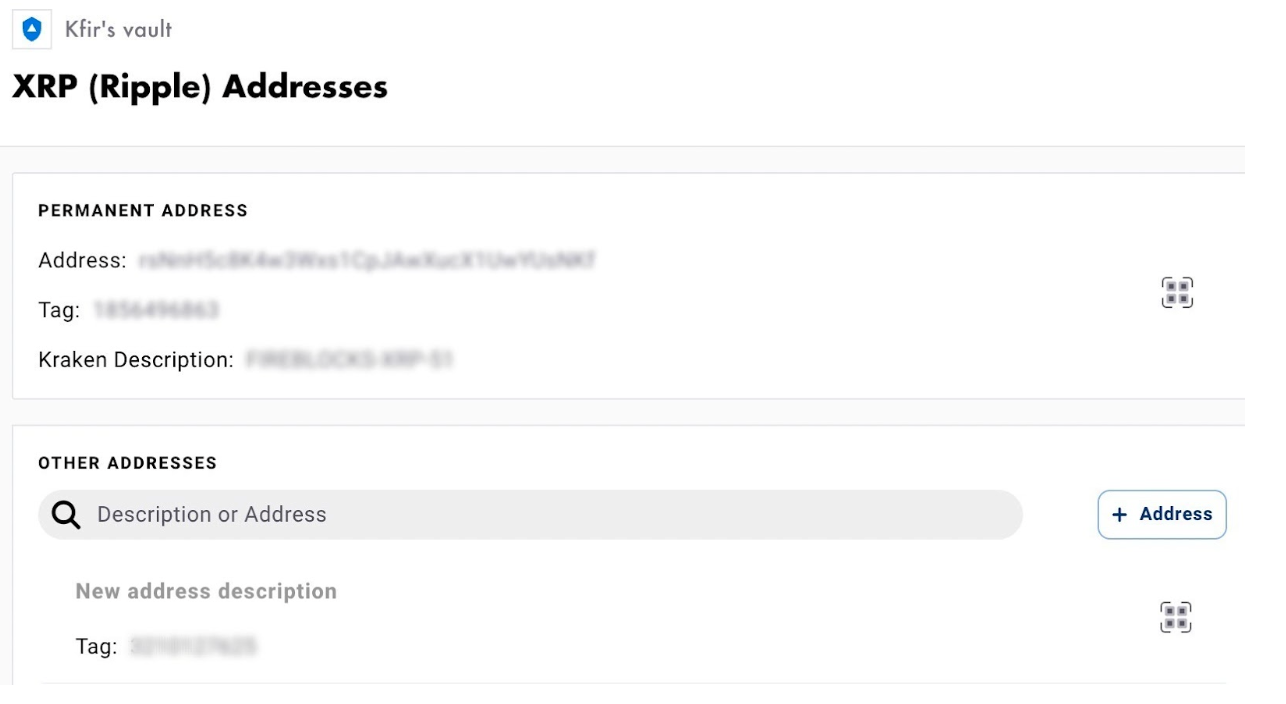
Task: Click the Kraken Description value
Action: tap(349, 360)
